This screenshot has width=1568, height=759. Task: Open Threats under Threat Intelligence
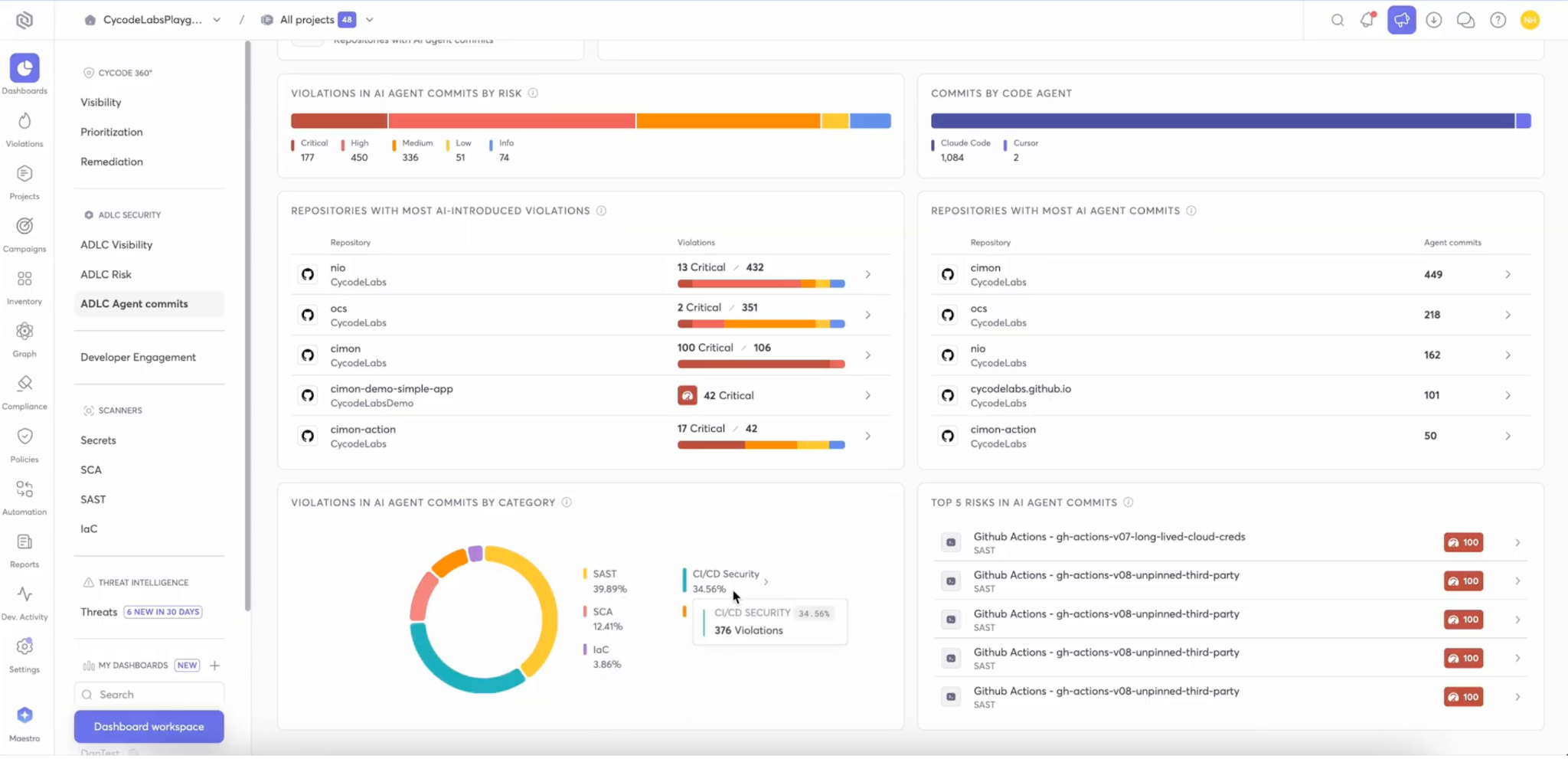click(x=99, y=611)
